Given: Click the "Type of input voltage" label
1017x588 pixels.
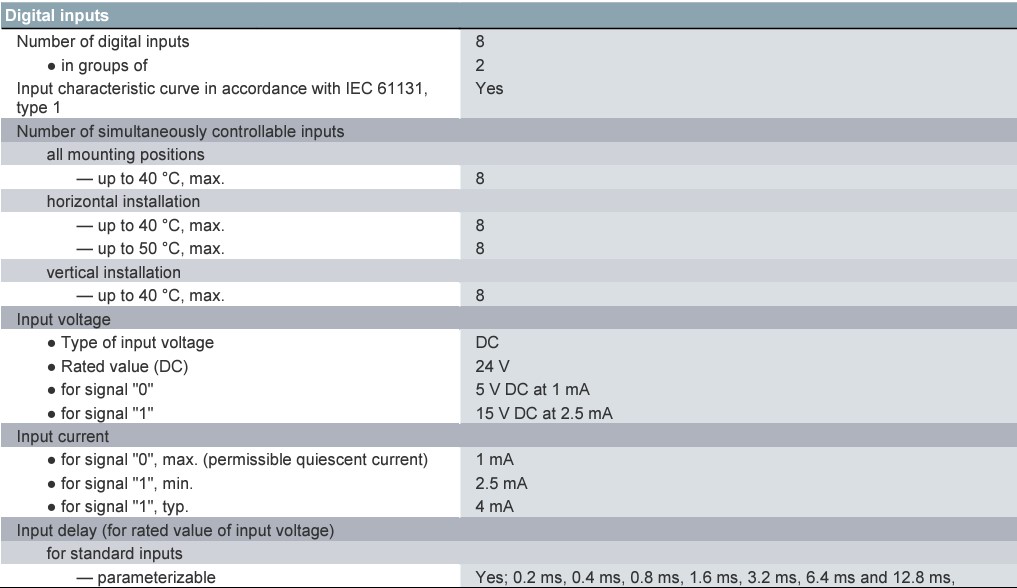Looking at the screenshot, I should click(130, 342).
